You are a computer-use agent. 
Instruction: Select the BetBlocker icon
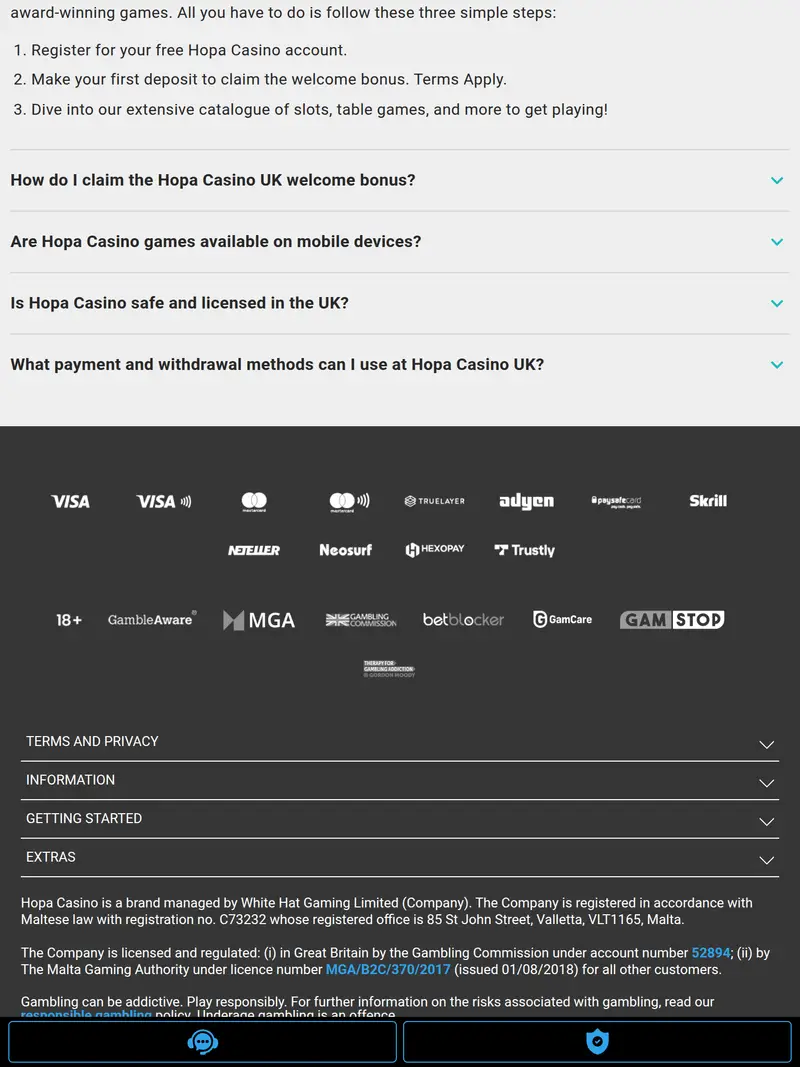(463, 619)
